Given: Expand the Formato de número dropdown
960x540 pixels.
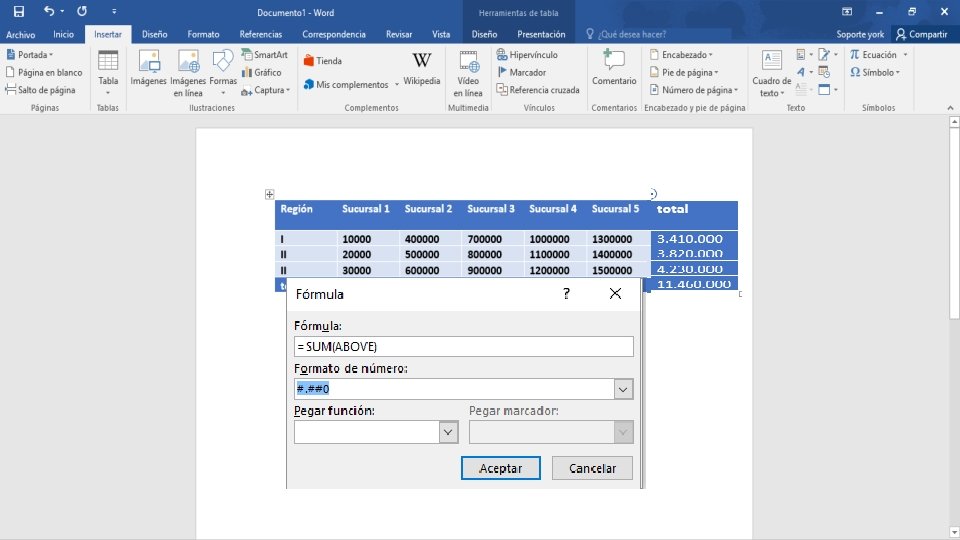Looking at the screenshot, I should tap(623, 389).
